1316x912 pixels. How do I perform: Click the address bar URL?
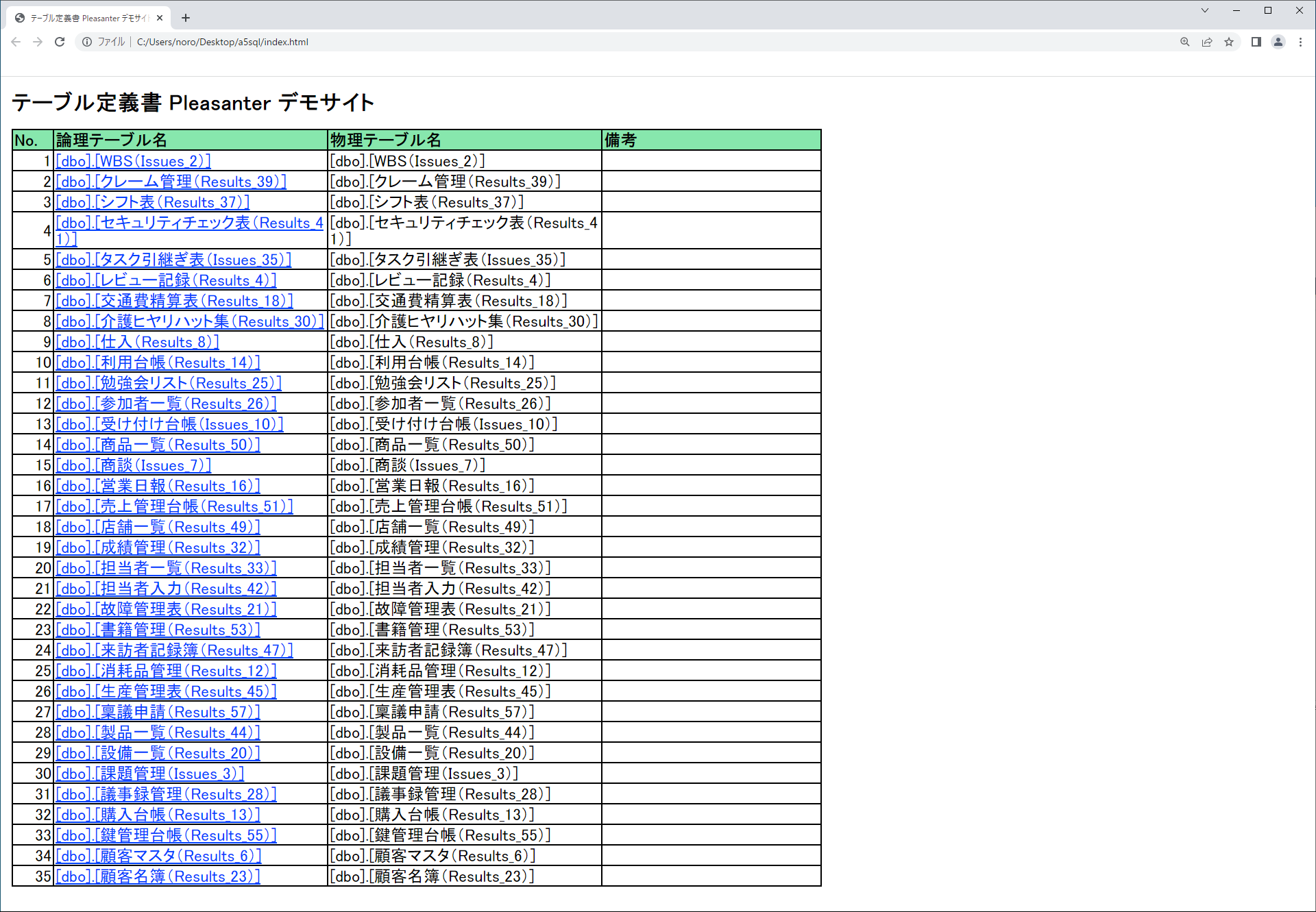coord(223,42)
